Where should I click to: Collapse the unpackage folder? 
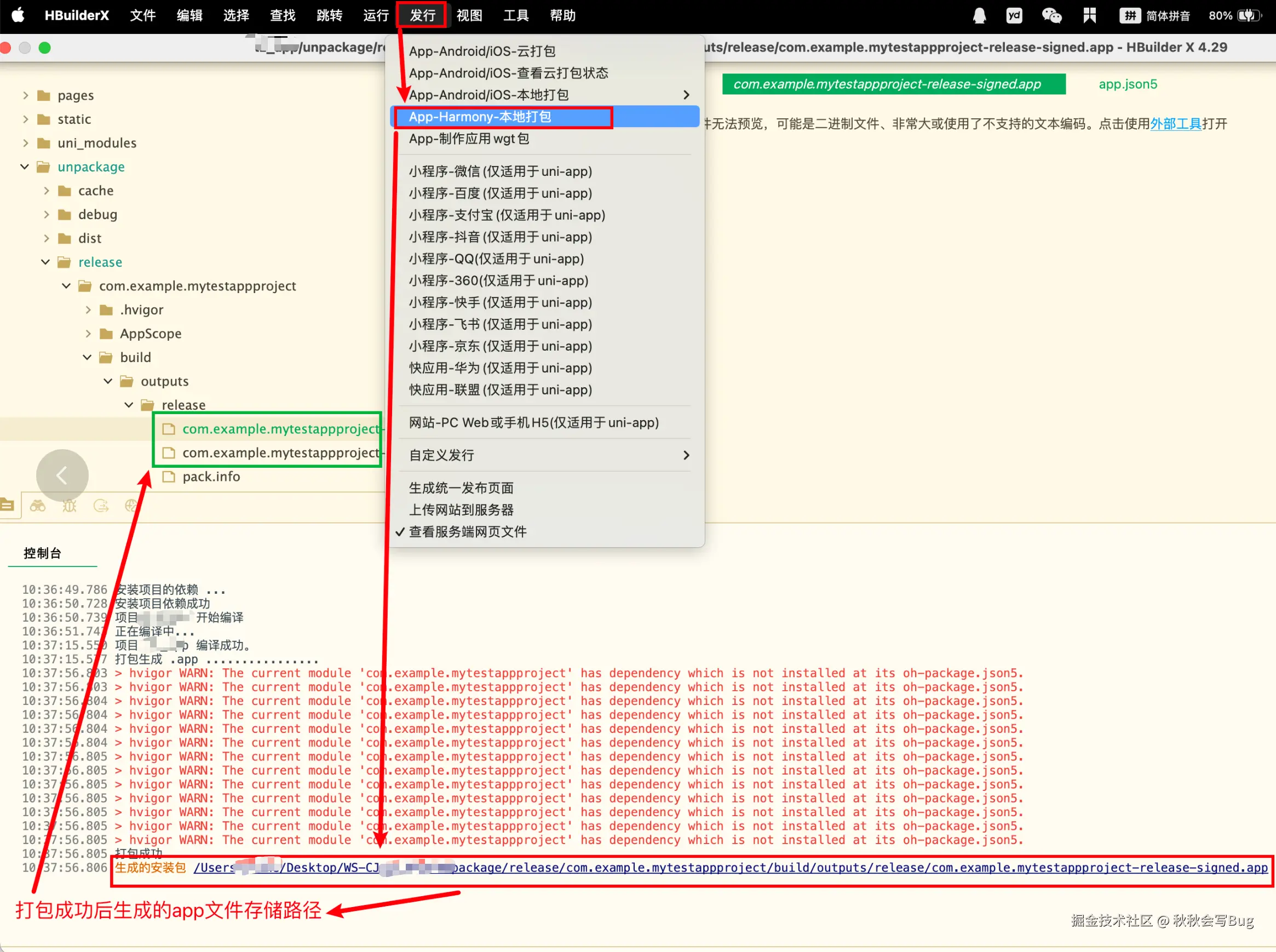[25, 167]
